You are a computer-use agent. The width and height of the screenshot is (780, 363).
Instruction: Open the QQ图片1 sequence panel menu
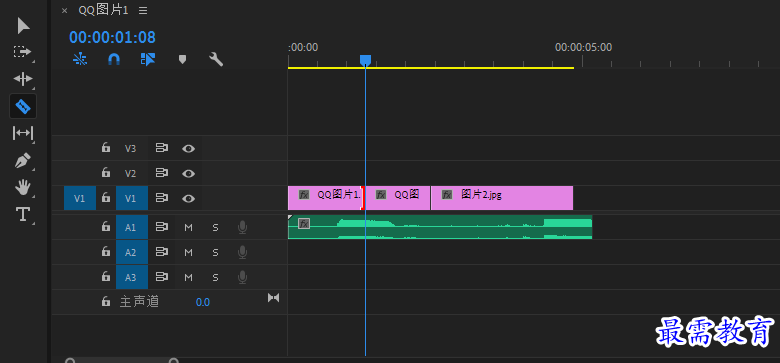143,10
